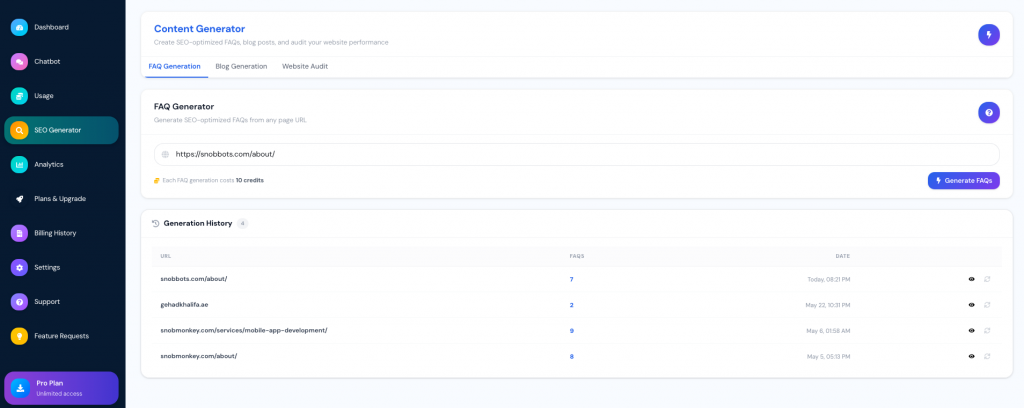Open Feature Requests in the sidebar
Viewport: 1024px width, 408px height.
tap(61, 336)
